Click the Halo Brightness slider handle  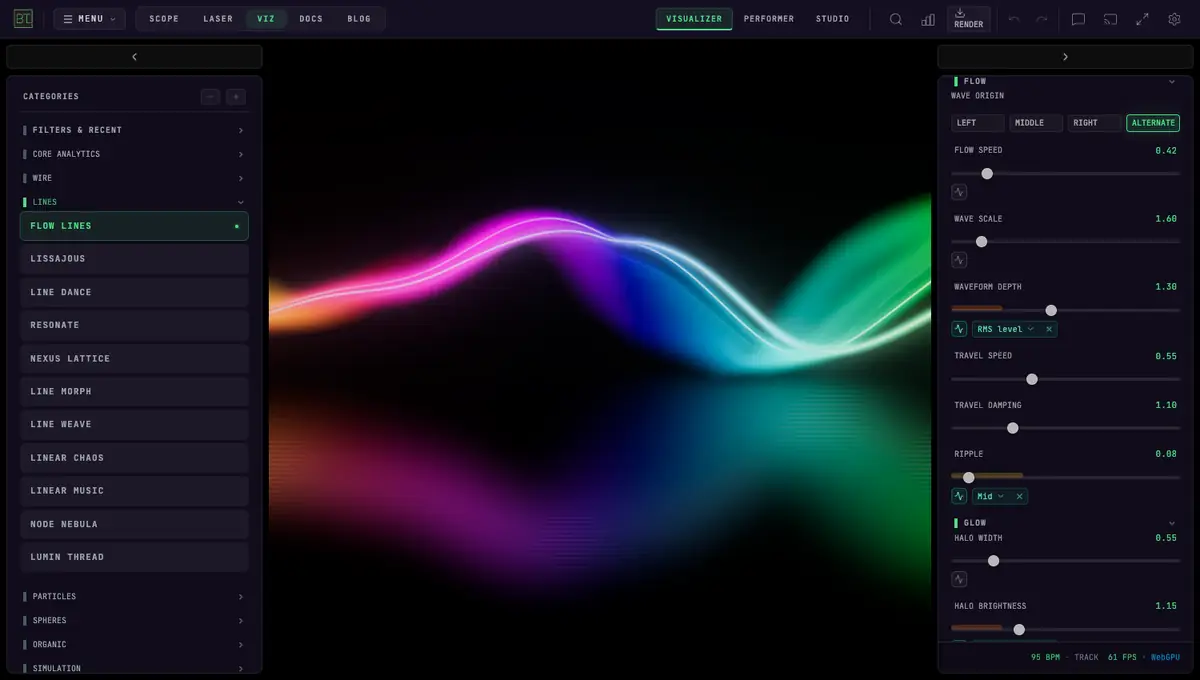coord(1019,629)
